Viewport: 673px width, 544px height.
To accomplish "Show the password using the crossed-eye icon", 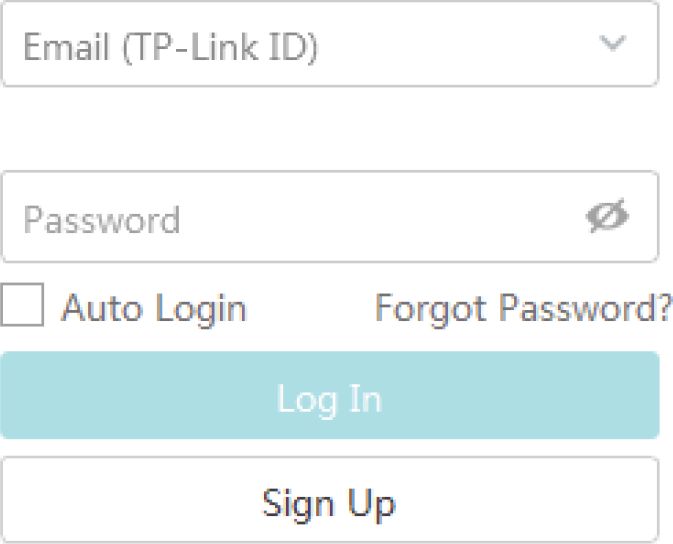I will [x=607, y=217].
